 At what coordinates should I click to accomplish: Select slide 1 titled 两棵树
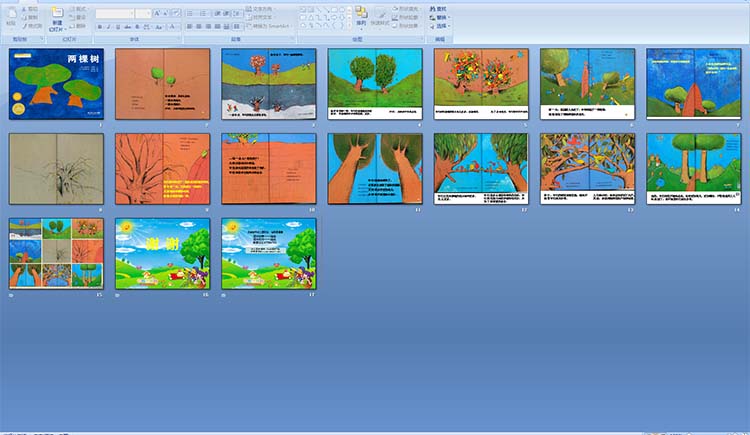click(56, 84)
